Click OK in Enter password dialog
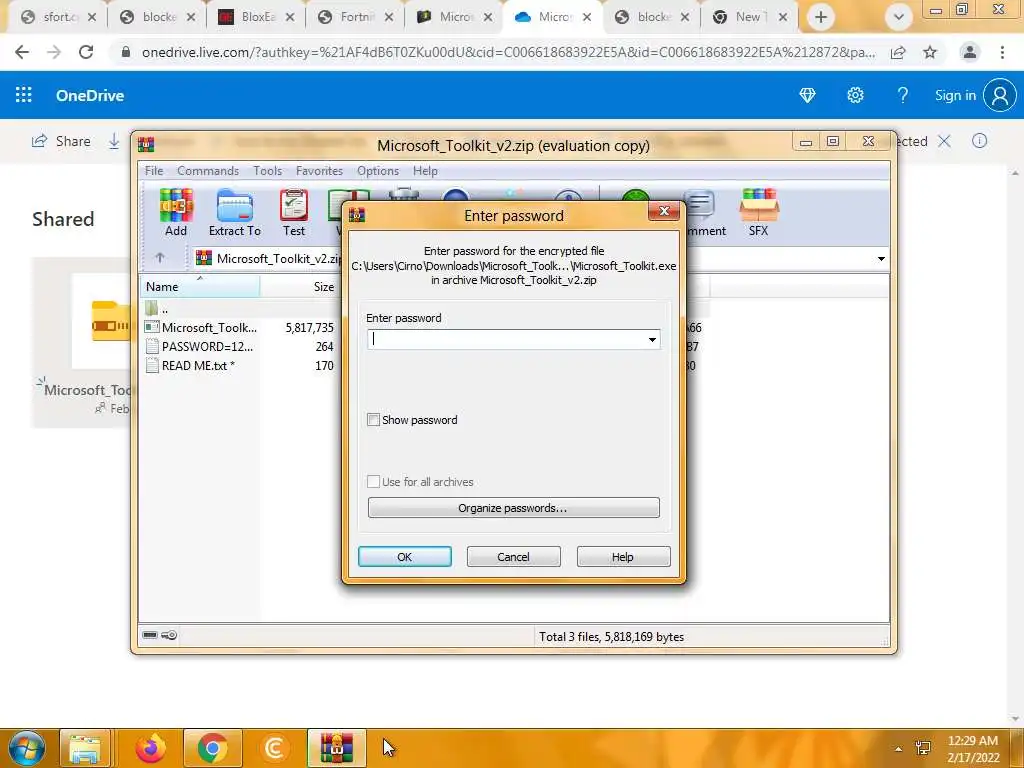This screenshot has height=768, width=1024. [405, 556]
